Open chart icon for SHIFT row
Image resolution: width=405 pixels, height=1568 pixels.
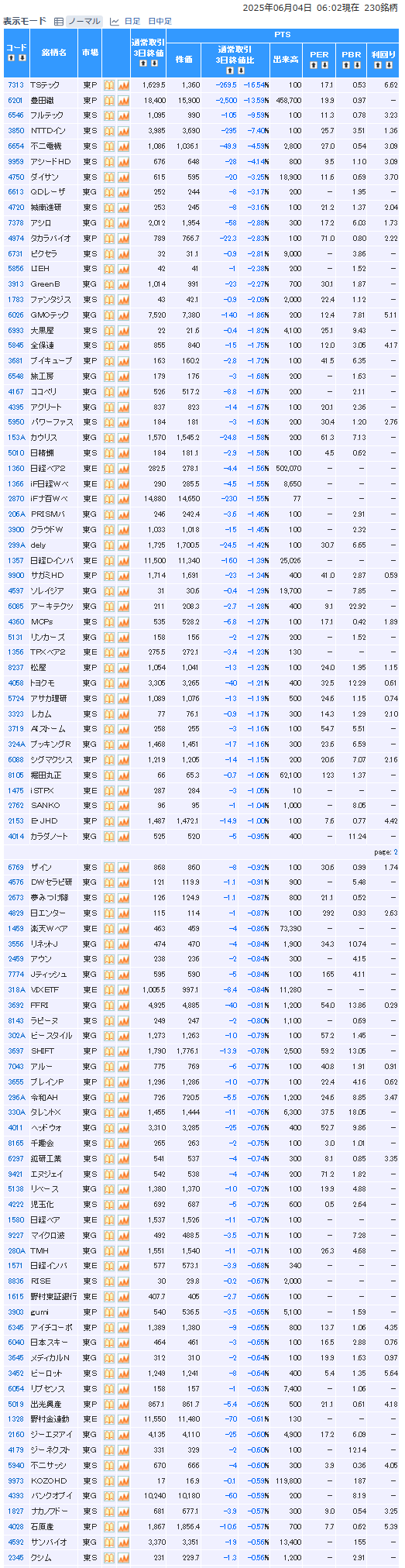click(x=123, y=1051)
